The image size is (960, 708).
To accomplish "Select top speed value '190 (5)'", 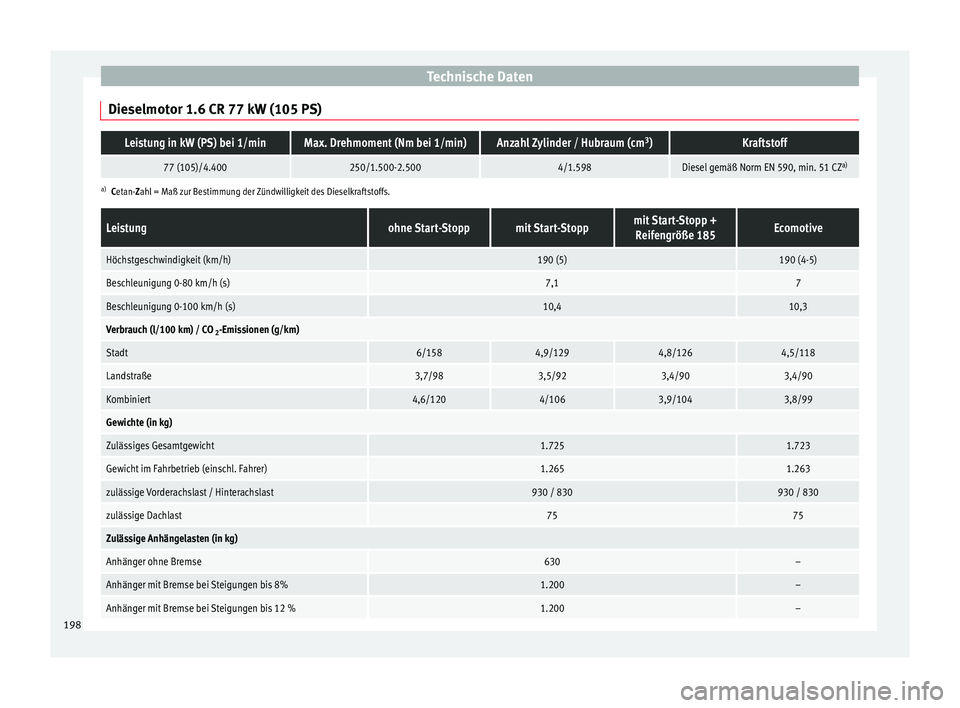I will point(552,260).
